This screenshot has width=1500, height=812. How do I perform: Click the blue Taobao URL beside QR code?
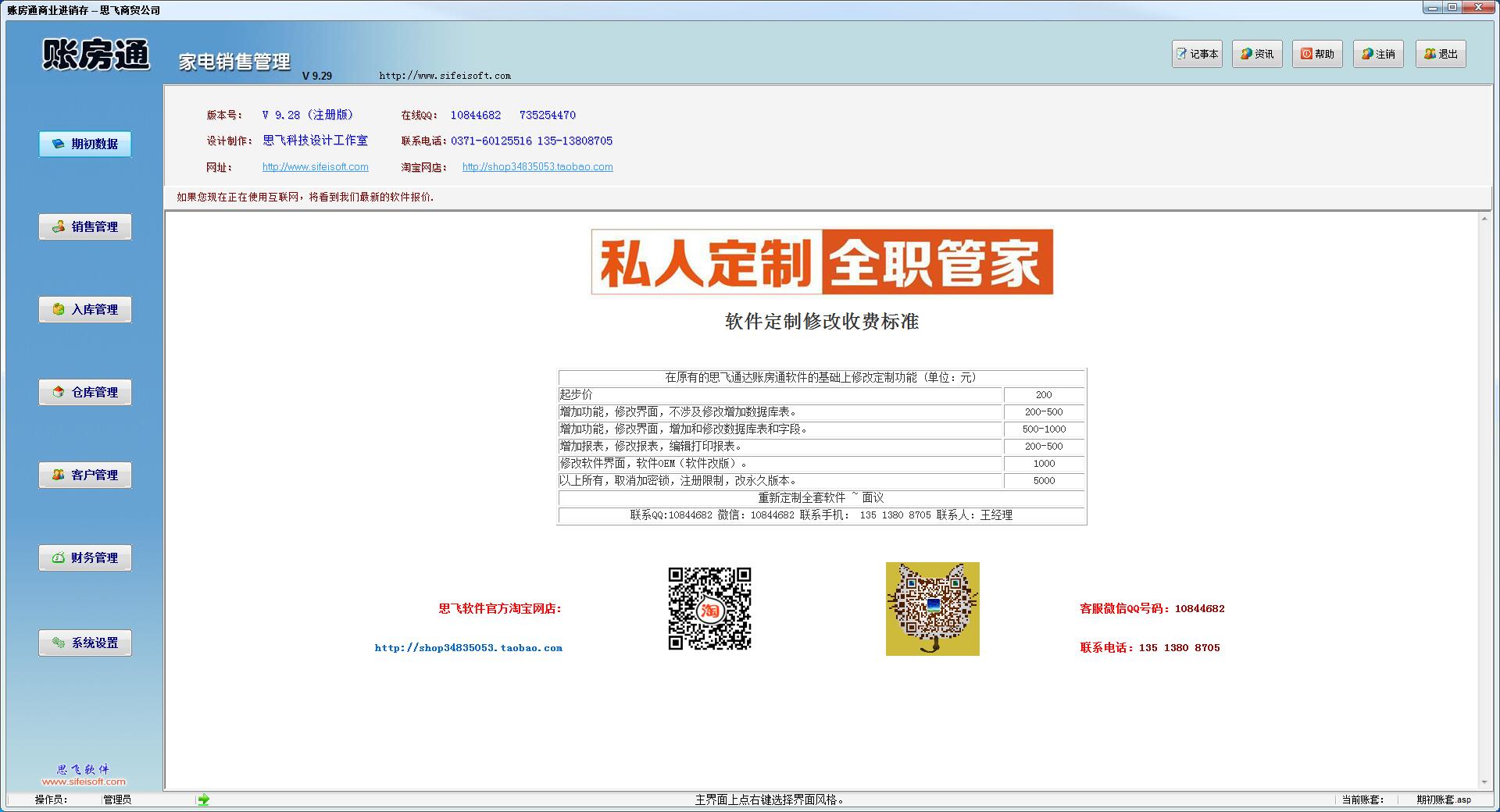[x=468, y=648]
